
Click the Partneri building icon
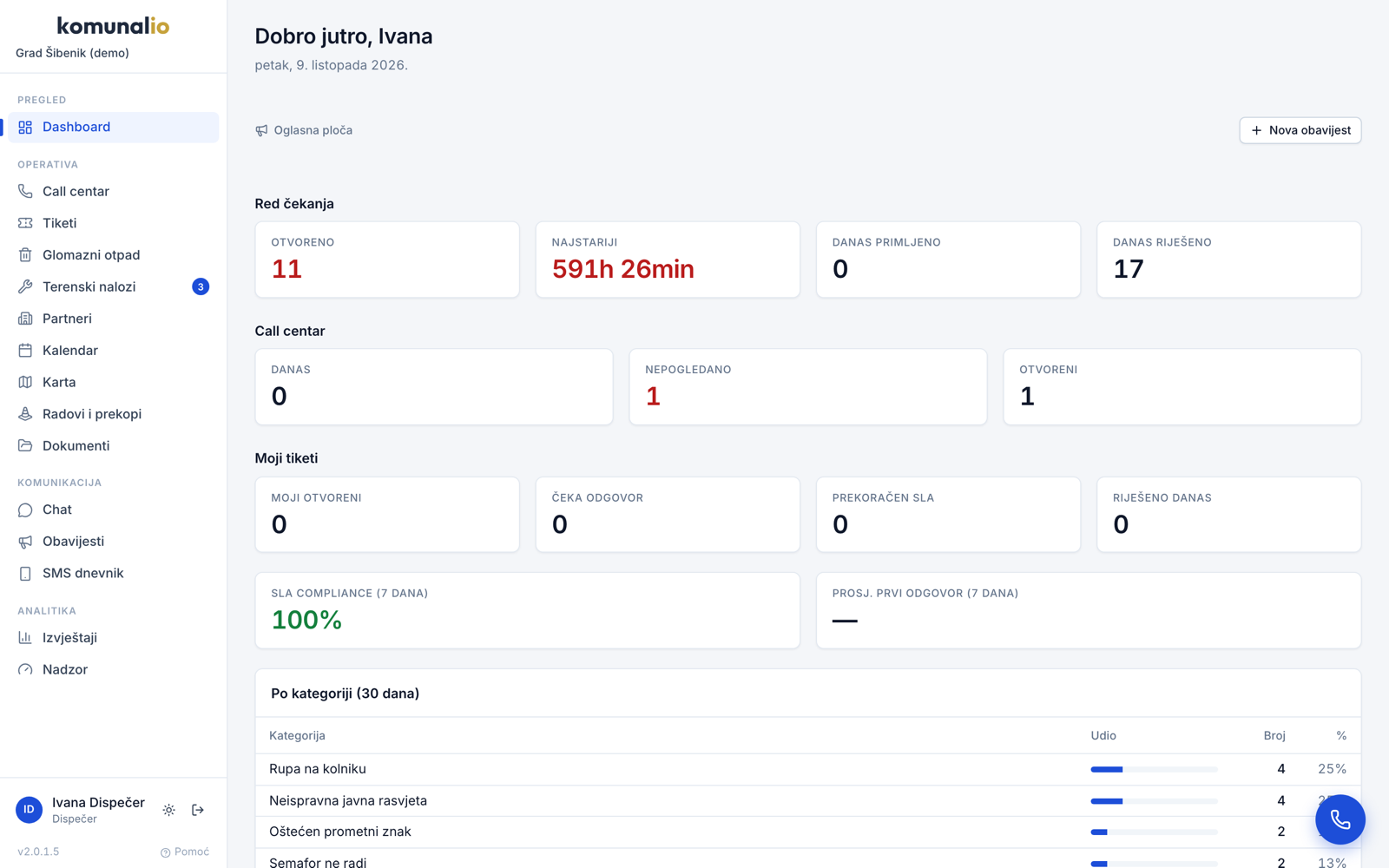(25, 319)
